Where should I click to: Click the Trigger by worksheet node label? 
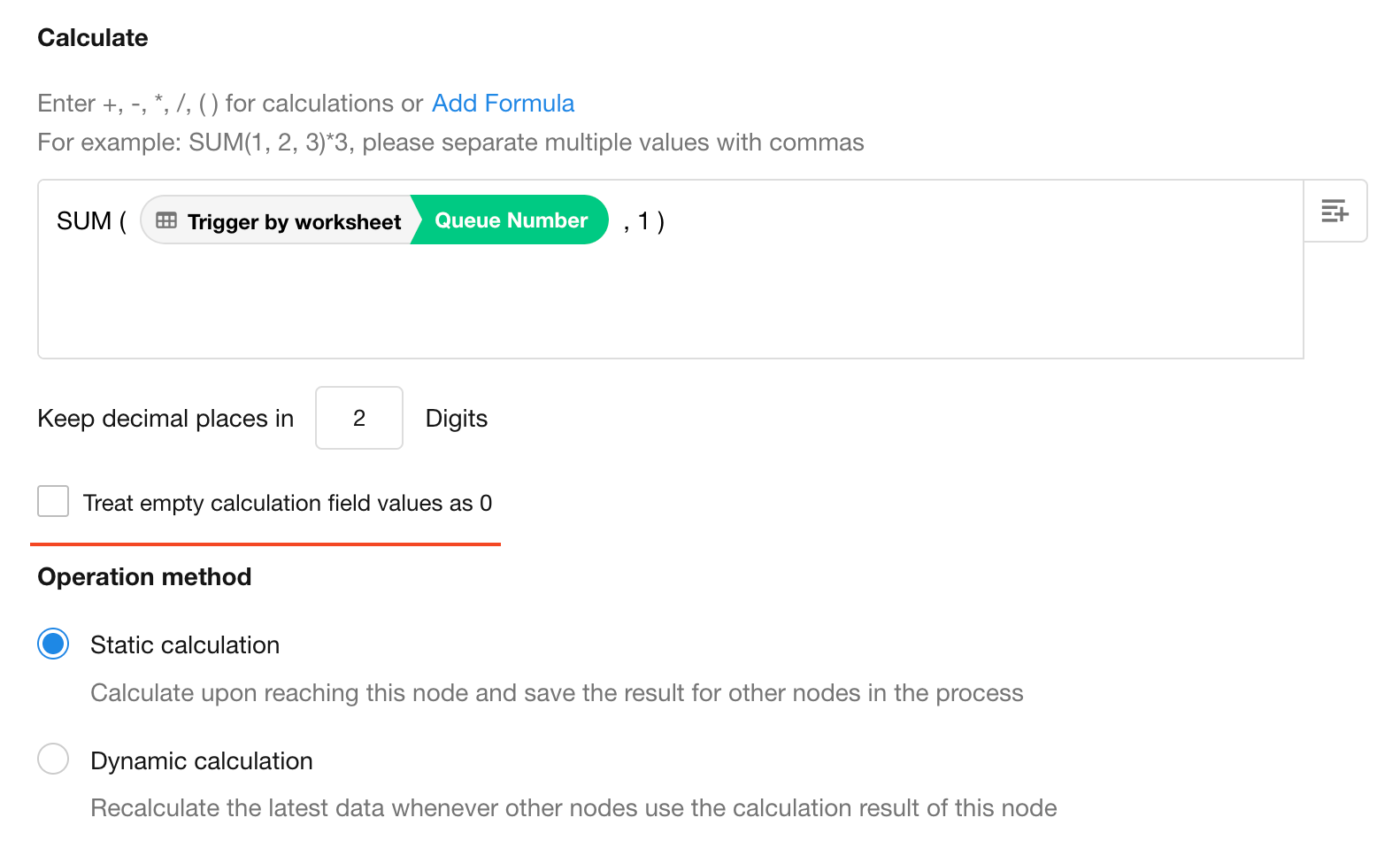294,221
